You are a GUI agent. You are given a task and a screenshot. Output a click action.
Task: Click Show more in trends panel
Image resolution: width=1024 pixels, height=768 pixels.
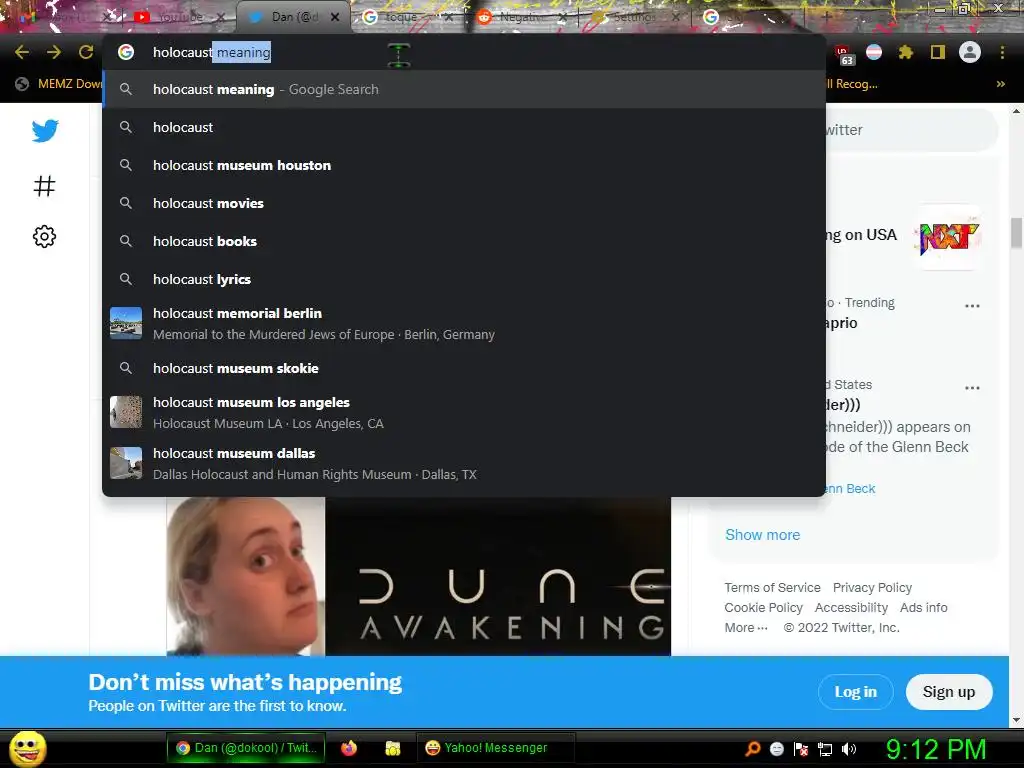click(x=762, y=535)
